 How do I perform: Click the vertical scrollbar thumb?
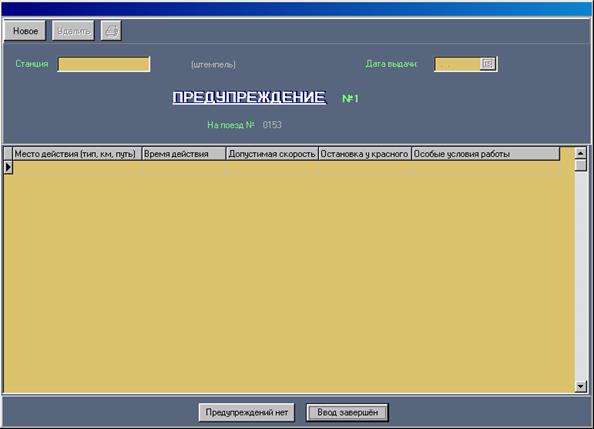[580, 166]
